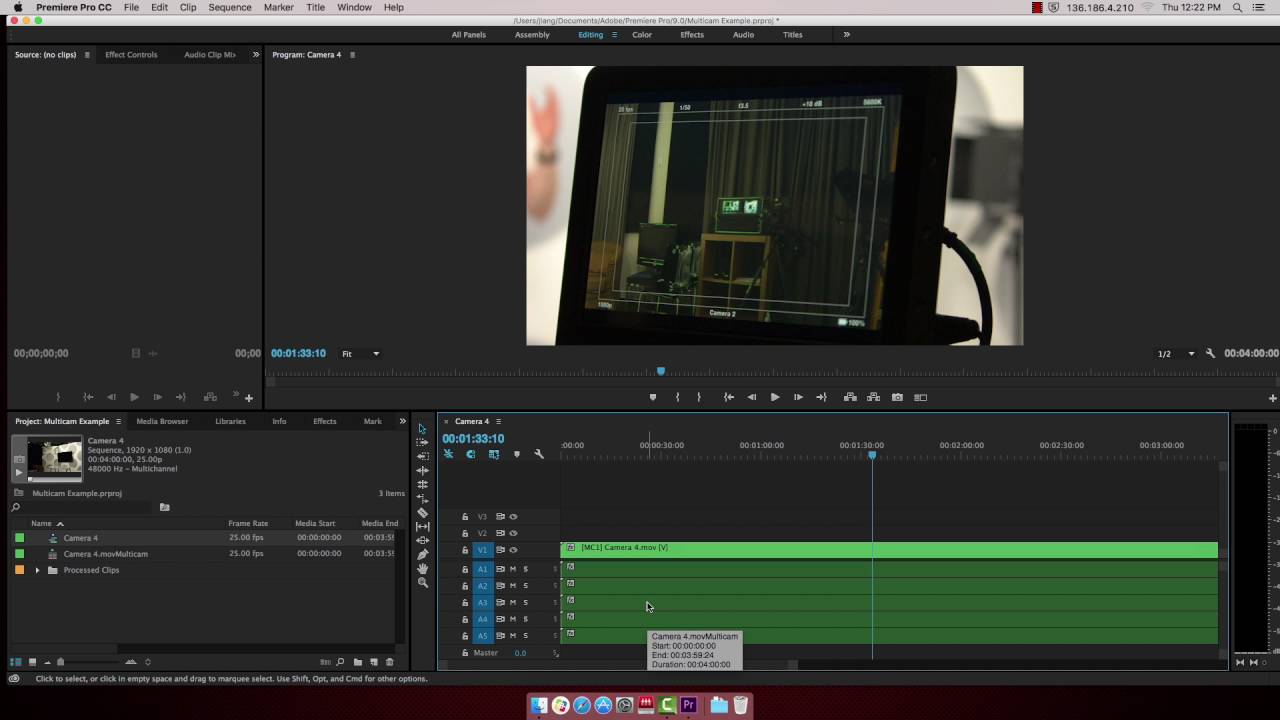Switch to Effect Controls tab
1280x720 pixels.
(x=131, y=55)
